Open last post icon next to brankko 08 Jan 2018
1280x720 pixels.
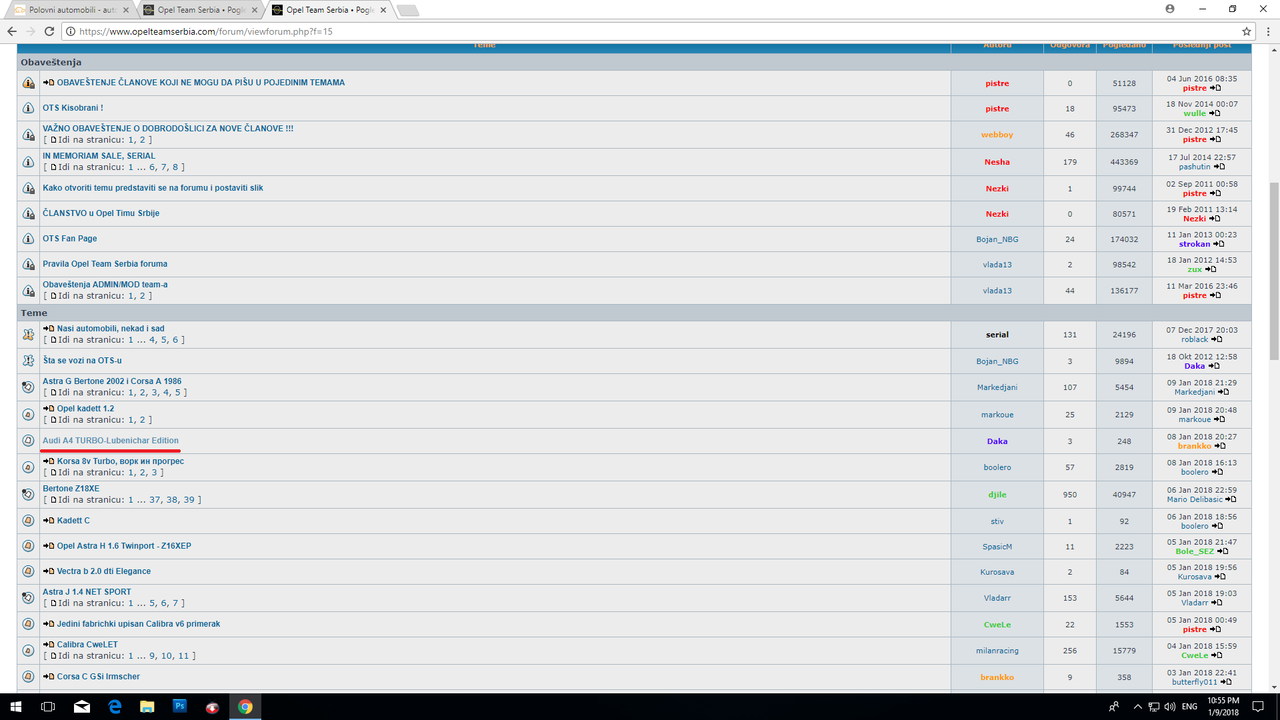click(x=1220, y=446)
